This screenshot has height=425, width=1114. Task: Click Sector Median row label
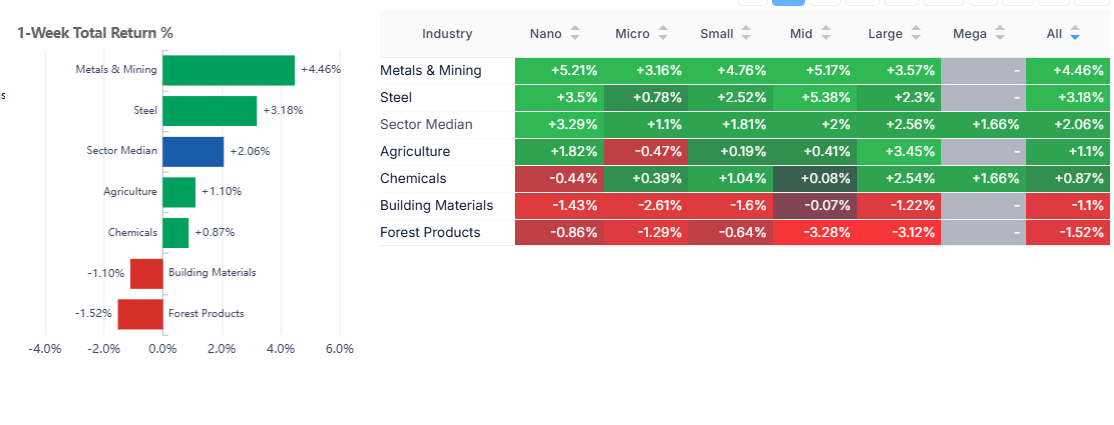(x=426, y=125)
